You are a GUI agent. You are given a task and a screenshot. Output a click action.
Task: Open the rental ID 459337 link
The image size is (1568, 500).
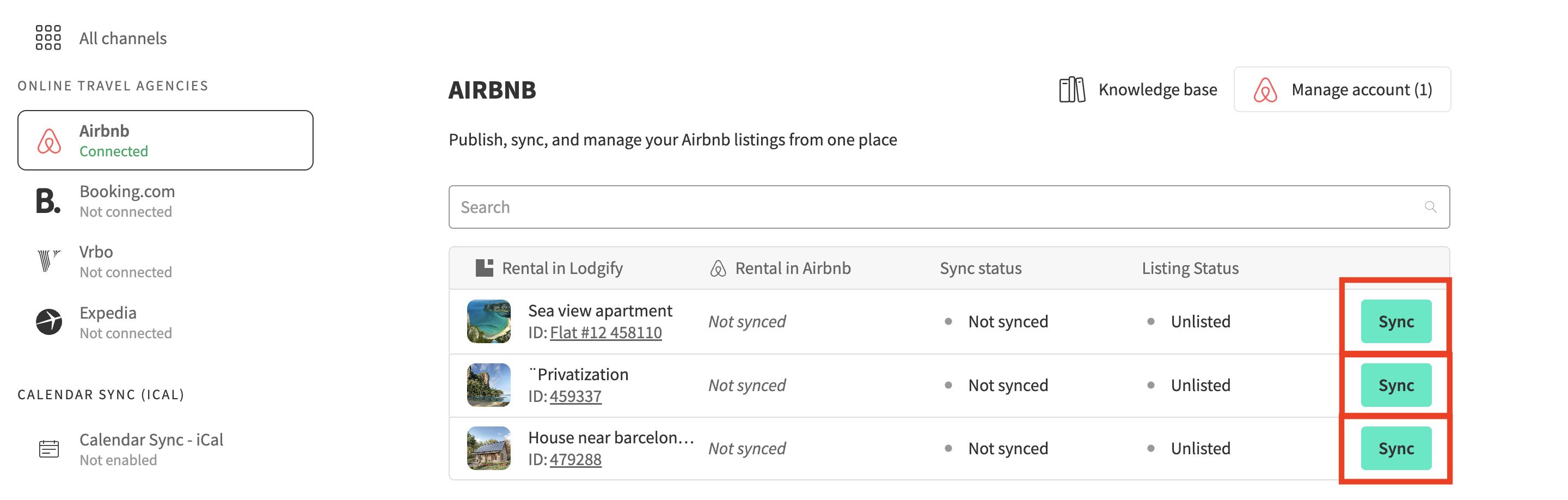tap(575, 397)
